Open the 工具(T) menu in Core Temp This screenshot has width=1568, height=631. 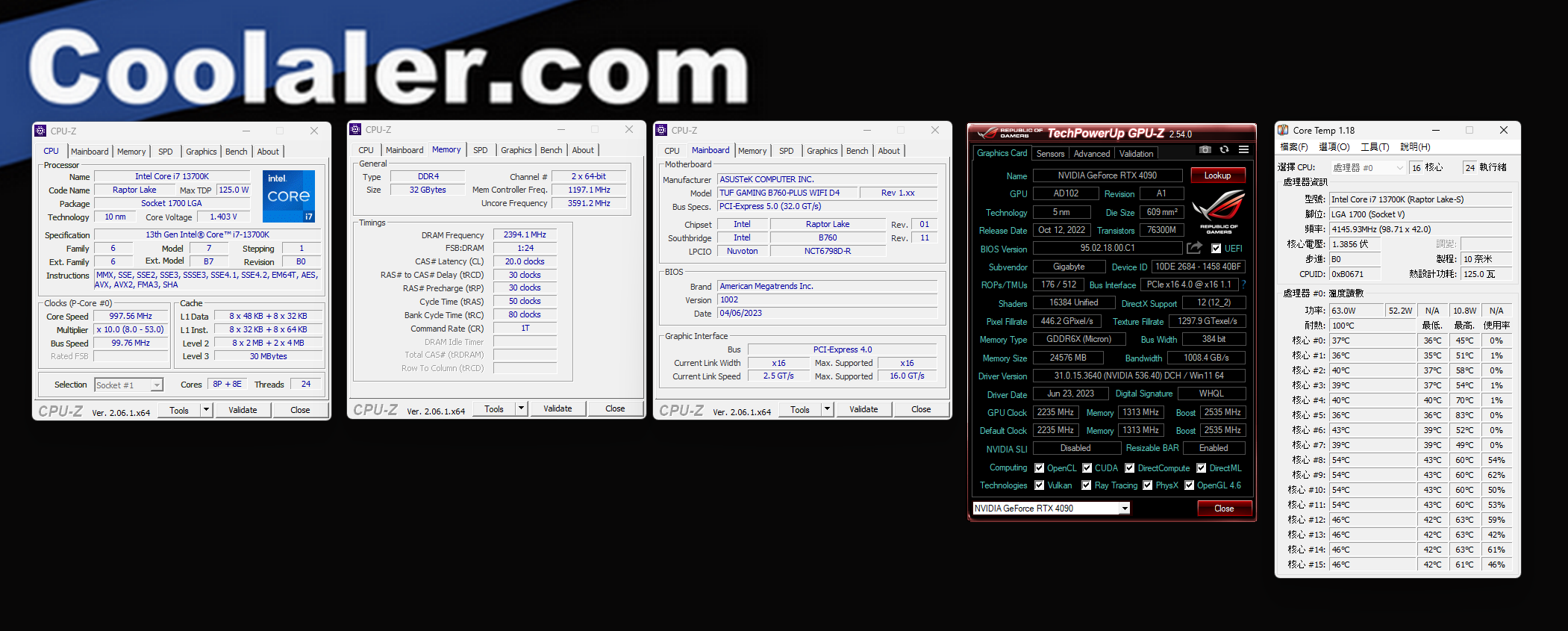tap(1375, 147)
